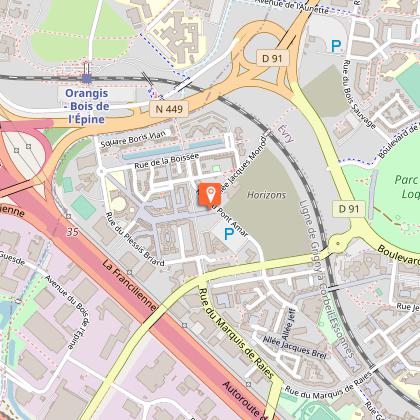Image resolution: width=420 pixels, height=420 pixels.
Task: Click the parking icon near Rue du Bois Sauvage
Action: coord(336,47)
